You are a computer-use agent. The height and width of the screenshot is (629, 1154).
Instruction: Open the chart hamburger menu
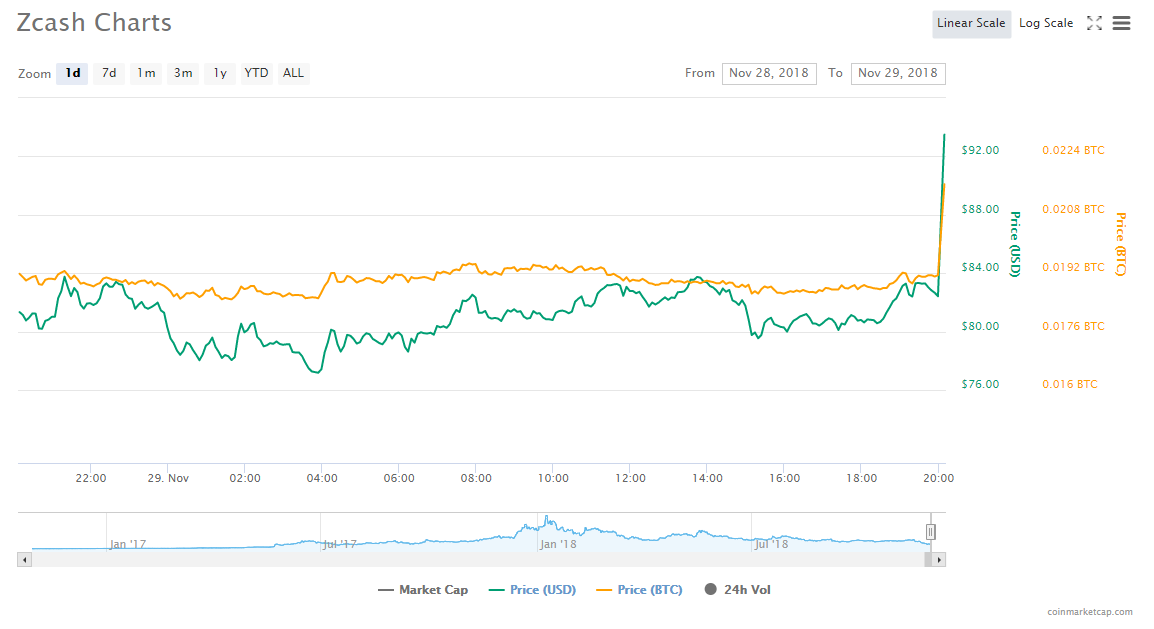coord(1121,23)
